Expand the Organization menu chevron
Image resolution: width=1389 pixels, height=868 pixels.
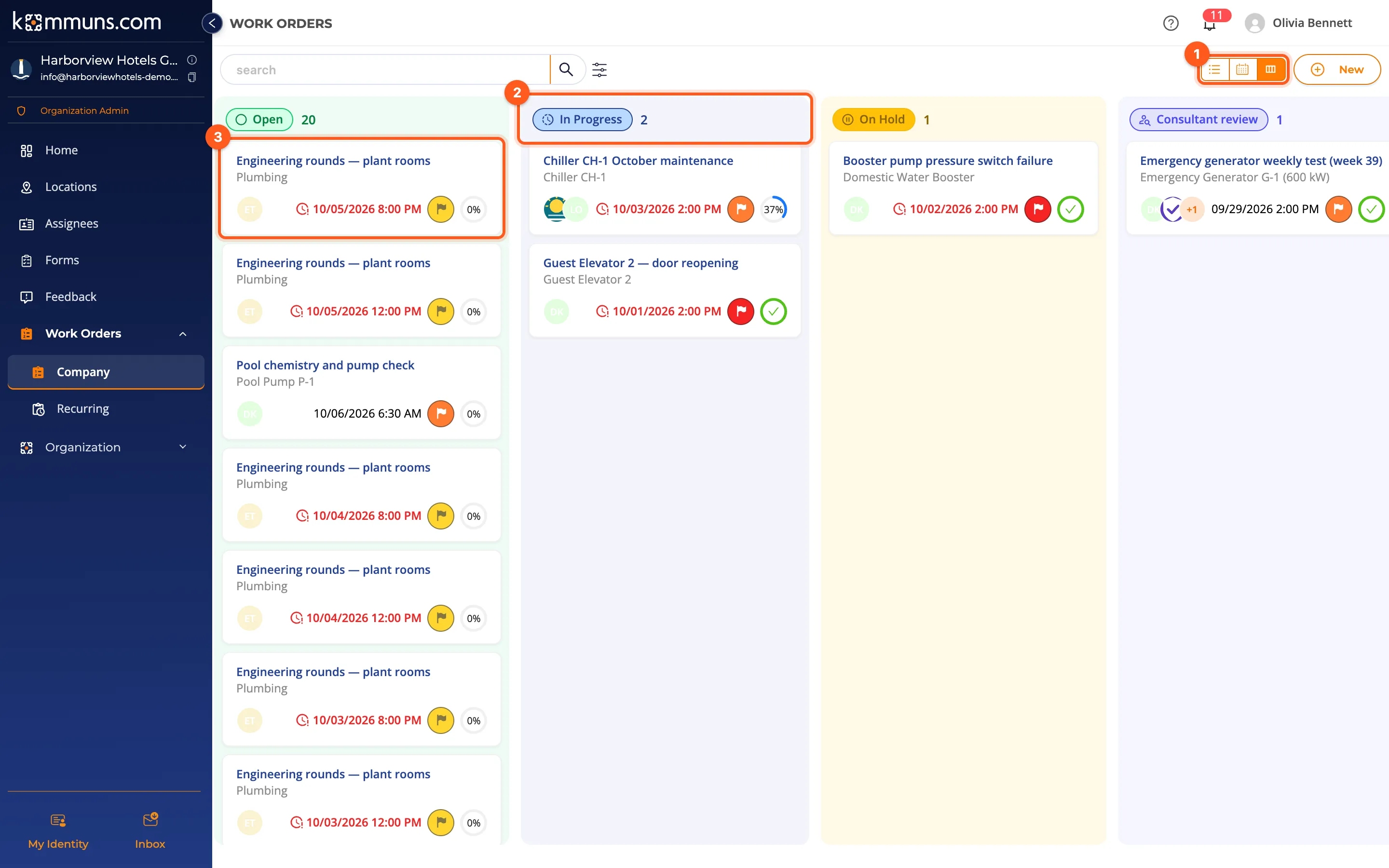coord(182,447)
